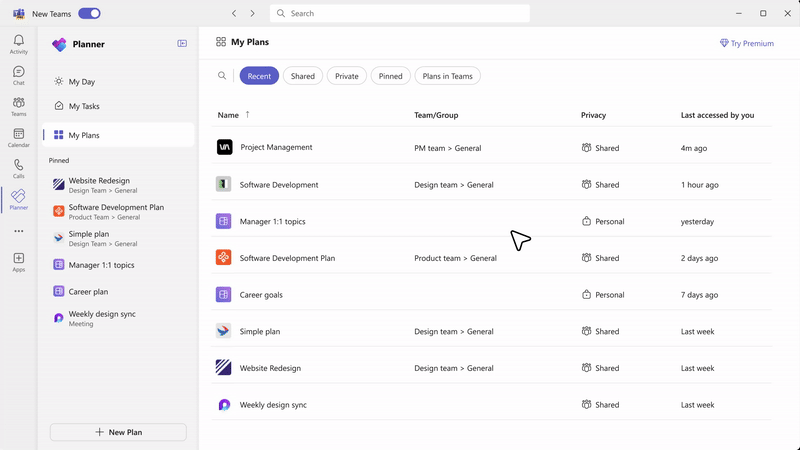Click '2 days ago' access time
This screenshot has height=450, width=800.
coord(699,258)
